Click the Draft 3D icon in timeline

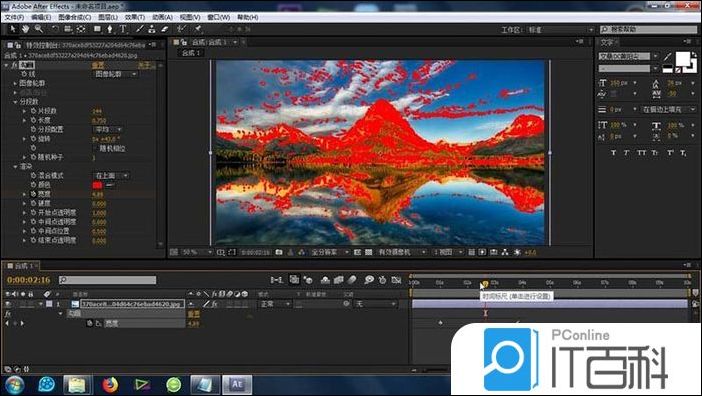click(x=308, y=280)
